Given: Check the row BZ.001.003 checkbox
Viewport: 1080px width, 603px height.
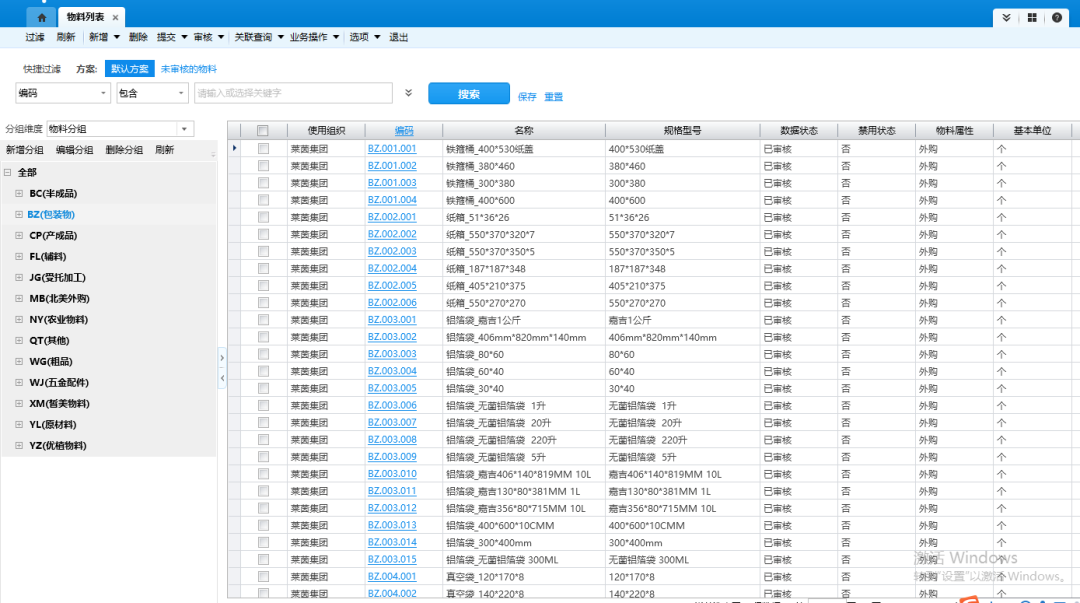Looking at the screenshot, I should pos(263,183).
